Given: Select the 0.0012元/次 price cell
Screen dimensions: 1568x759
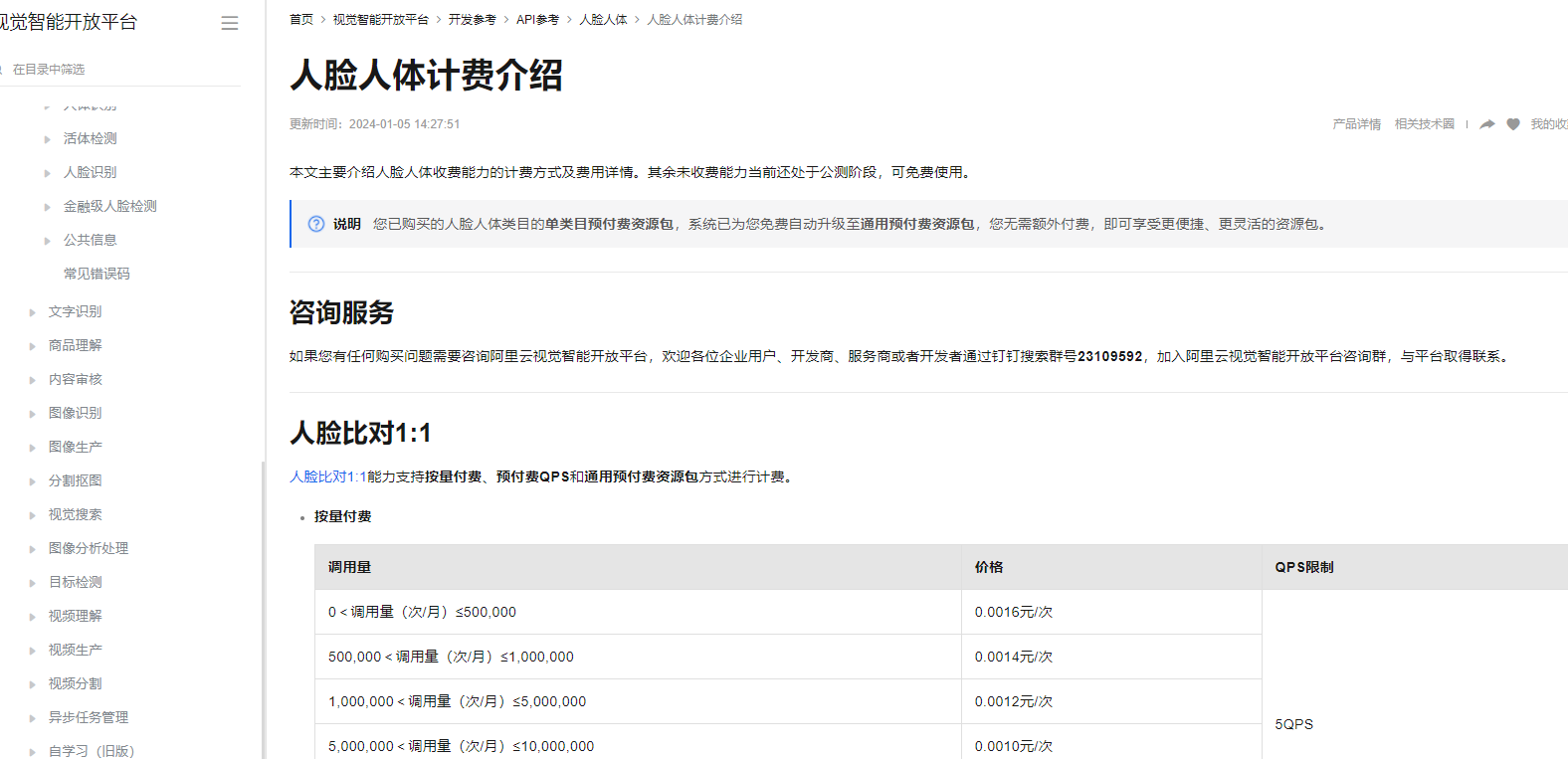Looking at the screenshot, I should 1111,701.
